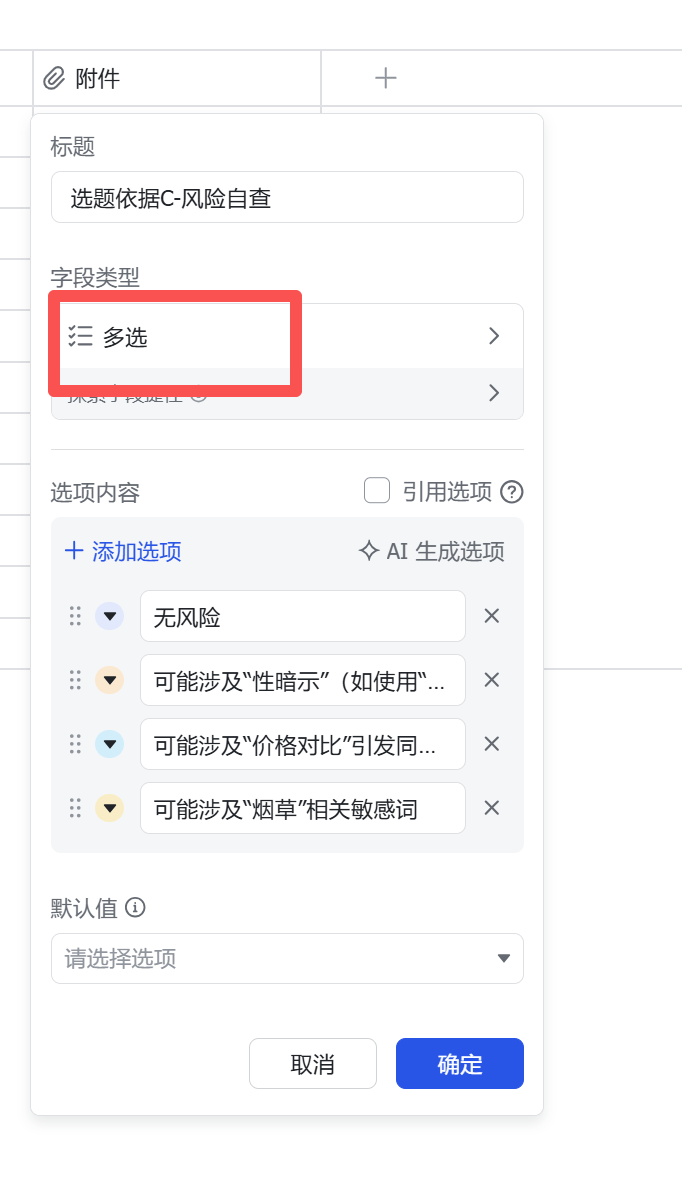Image resolution: width=682 pixels, height=1192 pixels.
Task: Click drag handle of 烟草 option
Action: click(75, 808)
